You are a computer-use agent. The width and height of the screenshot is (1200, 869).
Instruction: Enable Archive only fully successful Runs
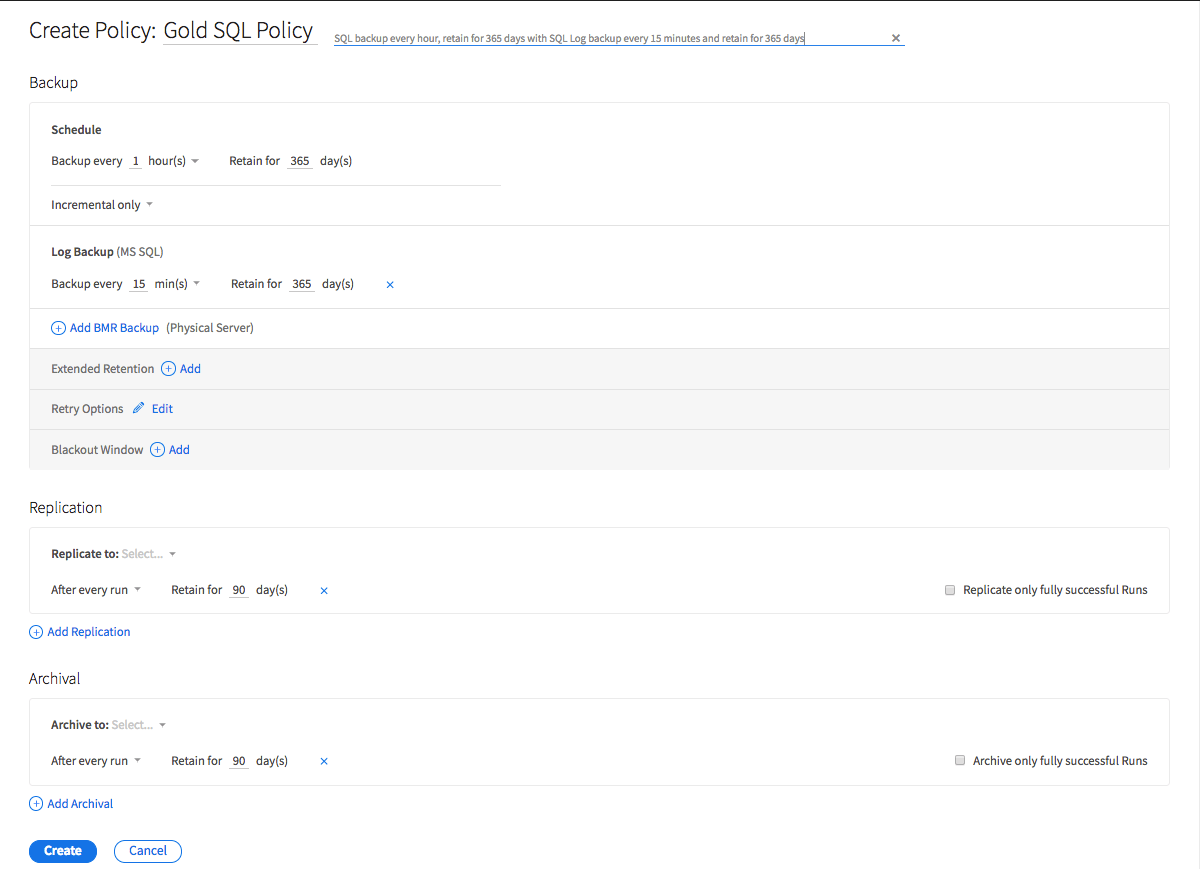(x=960, y=761)
